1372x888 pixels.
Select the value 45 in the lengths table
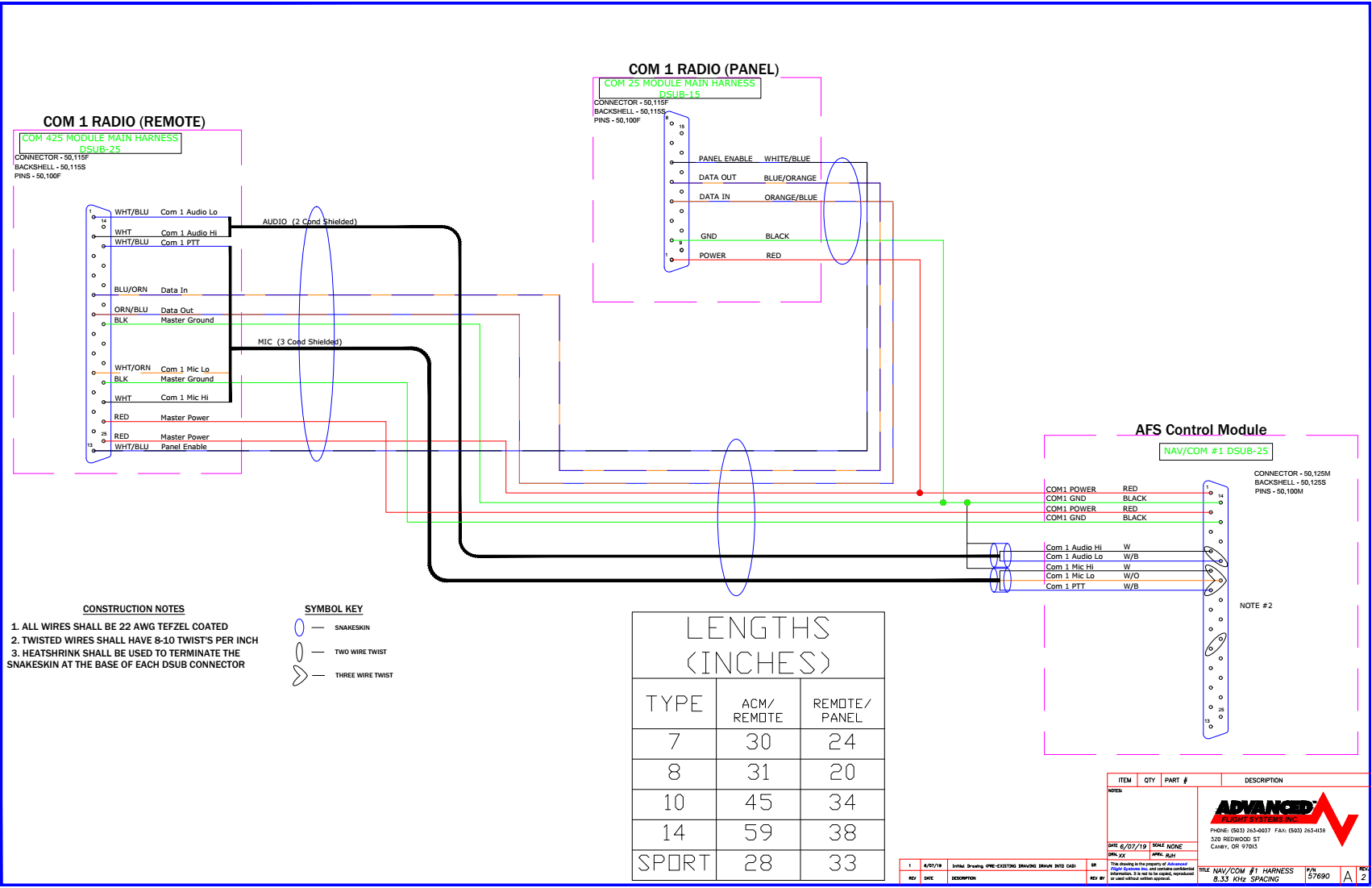(x=759, y=803)
